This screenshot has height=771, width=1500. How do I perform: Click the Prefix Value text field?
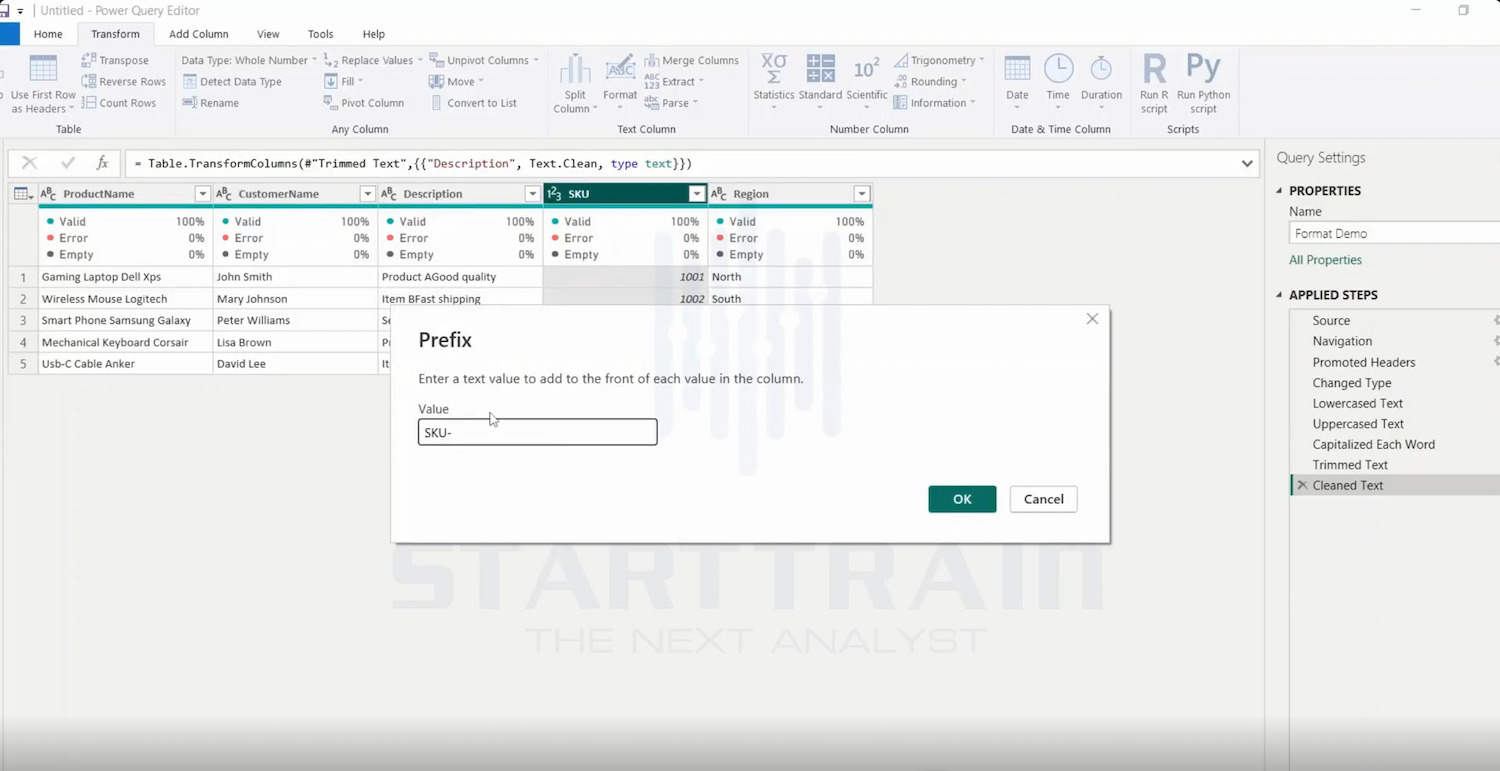pyautogui.click(x=538, y=432)
